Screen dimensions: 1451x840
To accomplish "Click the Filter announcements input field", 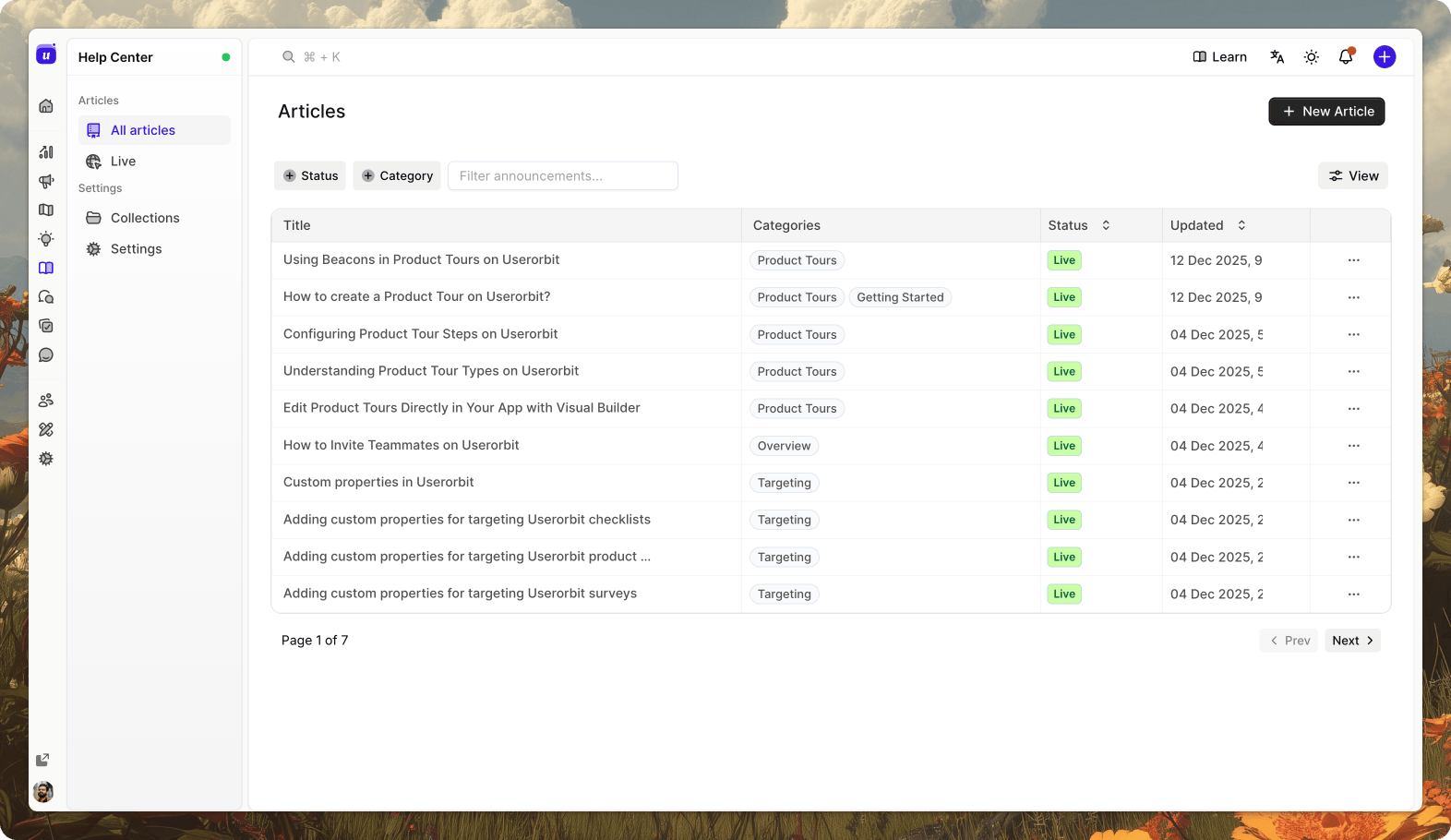I will pos(563,176).
